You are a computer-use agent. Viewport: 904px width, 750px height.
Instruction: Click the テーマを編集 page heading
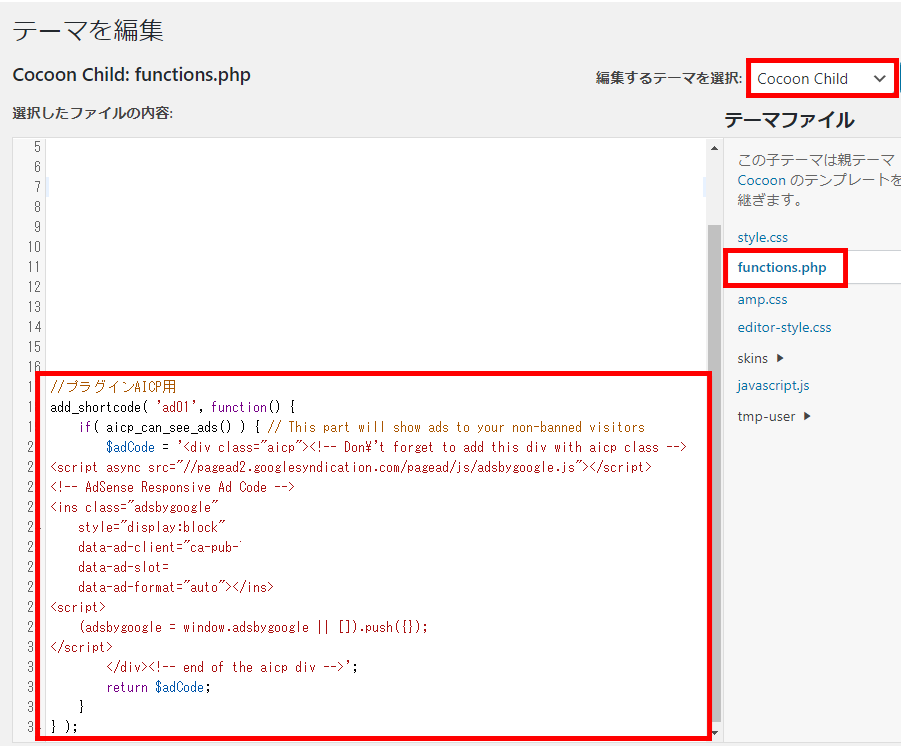[88, 30]
